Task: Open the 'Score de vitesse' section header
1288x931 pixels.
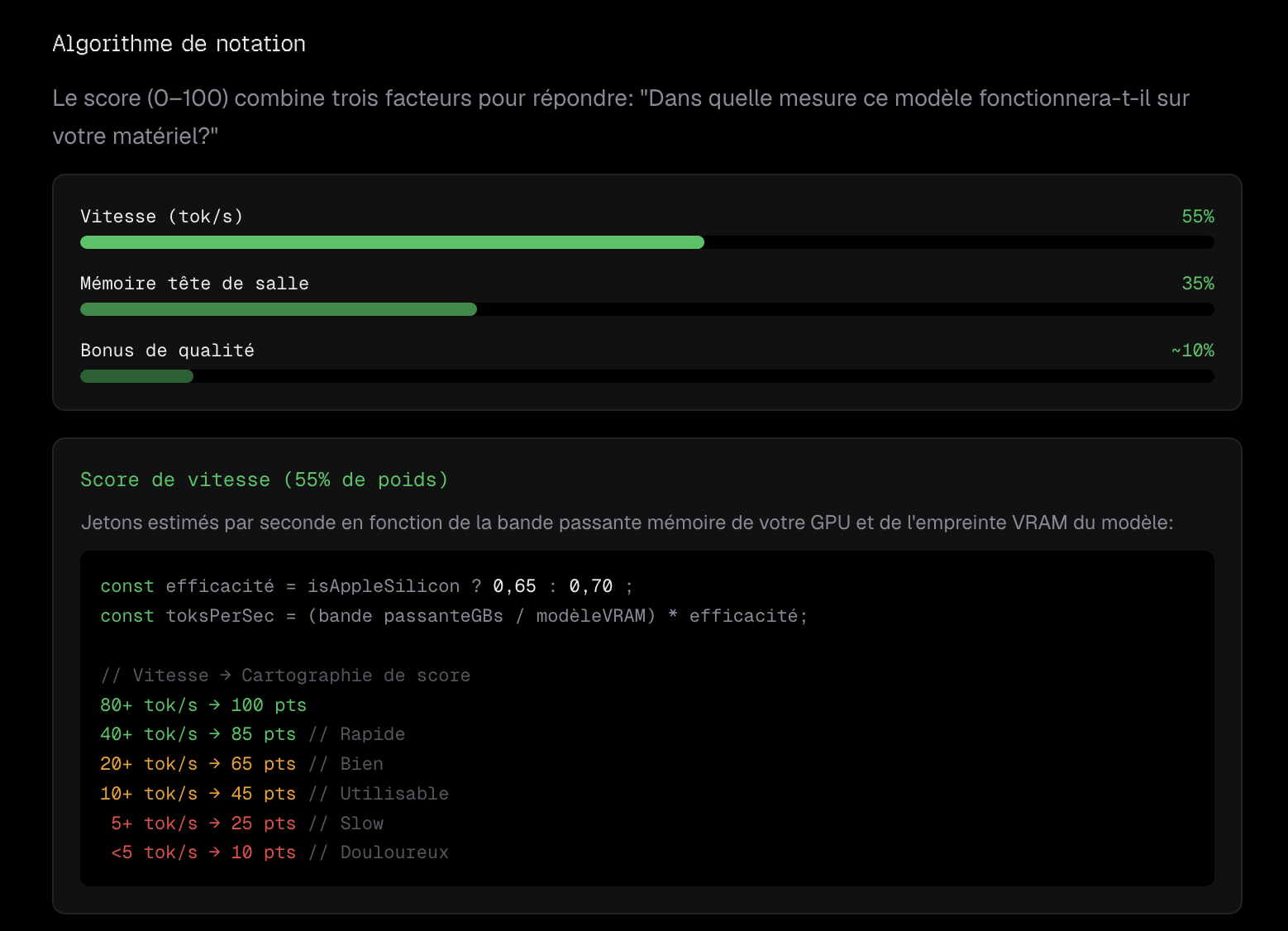Action: tap(264, 479)
